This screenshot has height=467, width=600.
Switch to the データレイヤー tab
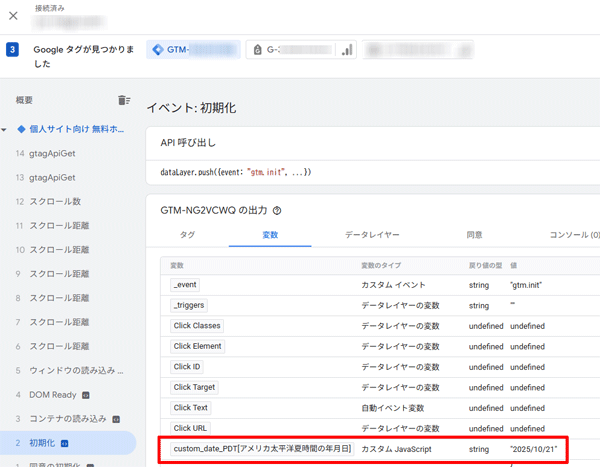click(x=372, y=235)
